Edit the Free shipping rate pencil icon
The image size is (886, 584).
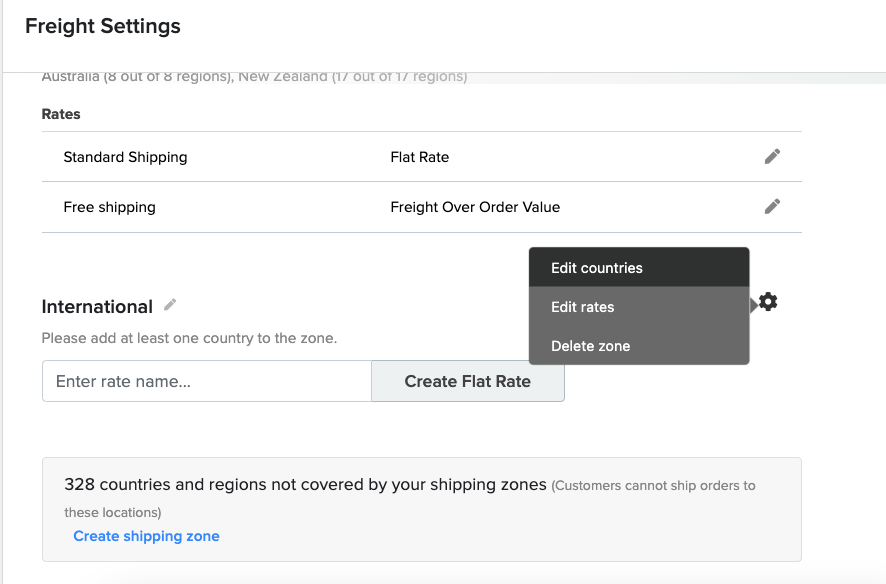772,207
